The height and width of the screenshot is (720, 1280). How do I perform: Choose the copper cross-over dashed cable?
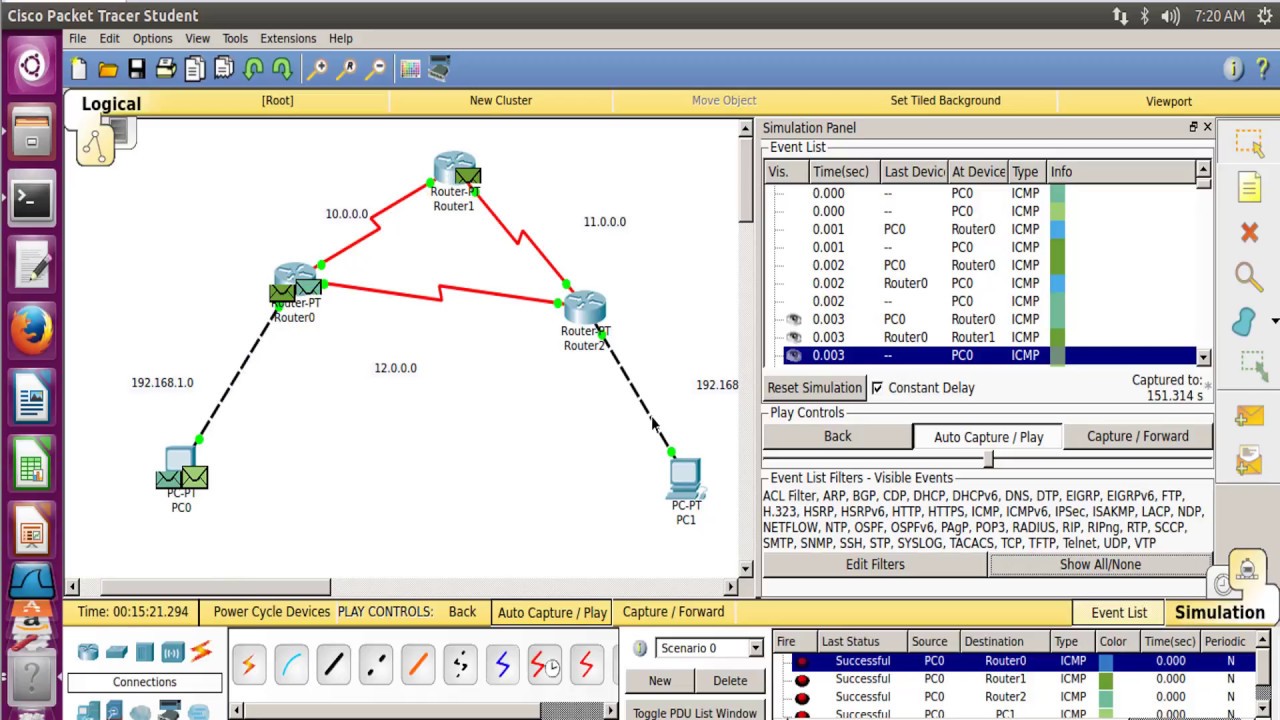pos(375,664)
